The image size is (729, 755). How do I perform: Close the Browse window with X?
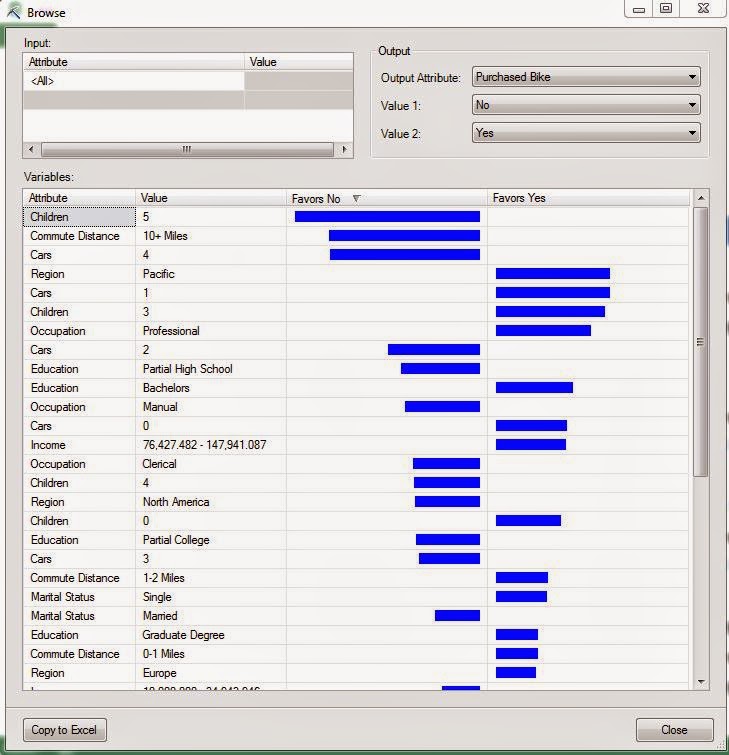pyautogui.click(x=703, y=9)
